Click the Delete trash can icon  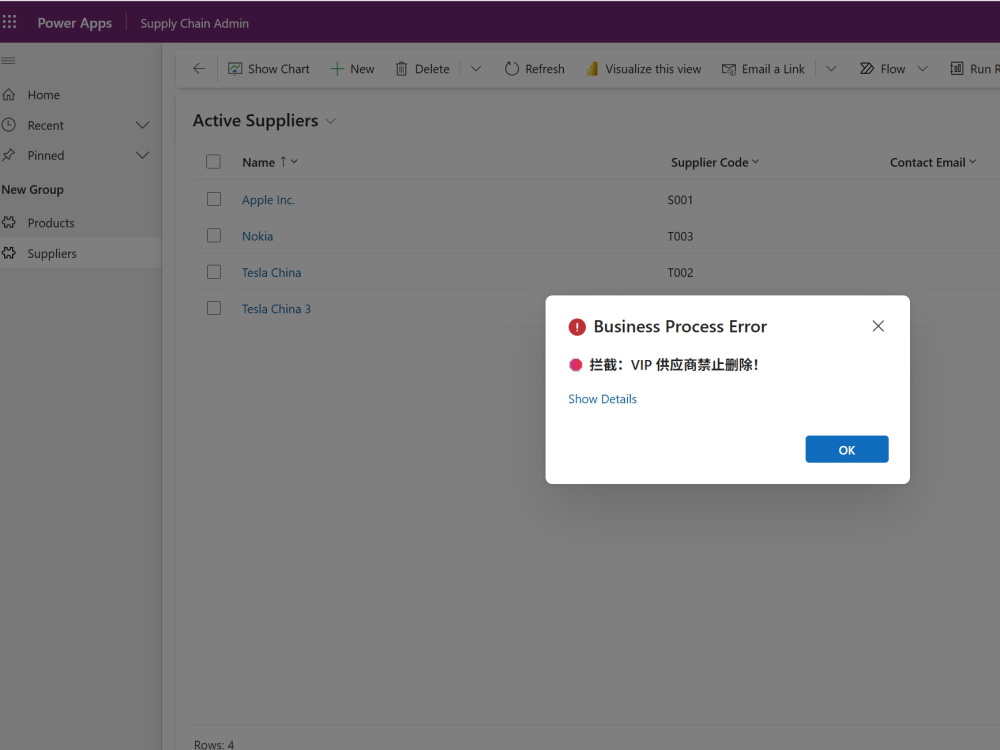tap(401, 69)
